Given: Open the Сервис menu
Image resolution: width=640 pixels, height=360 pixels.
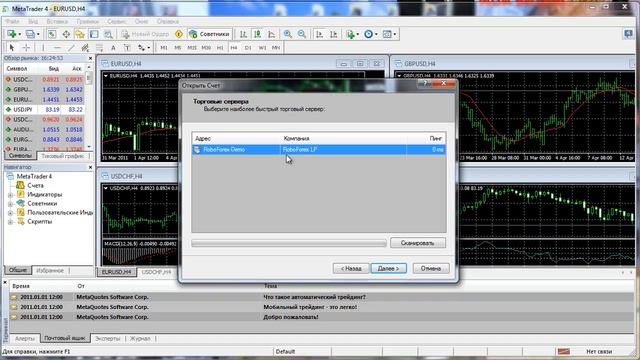Looking at the screenshot, I should coord(117,21).
